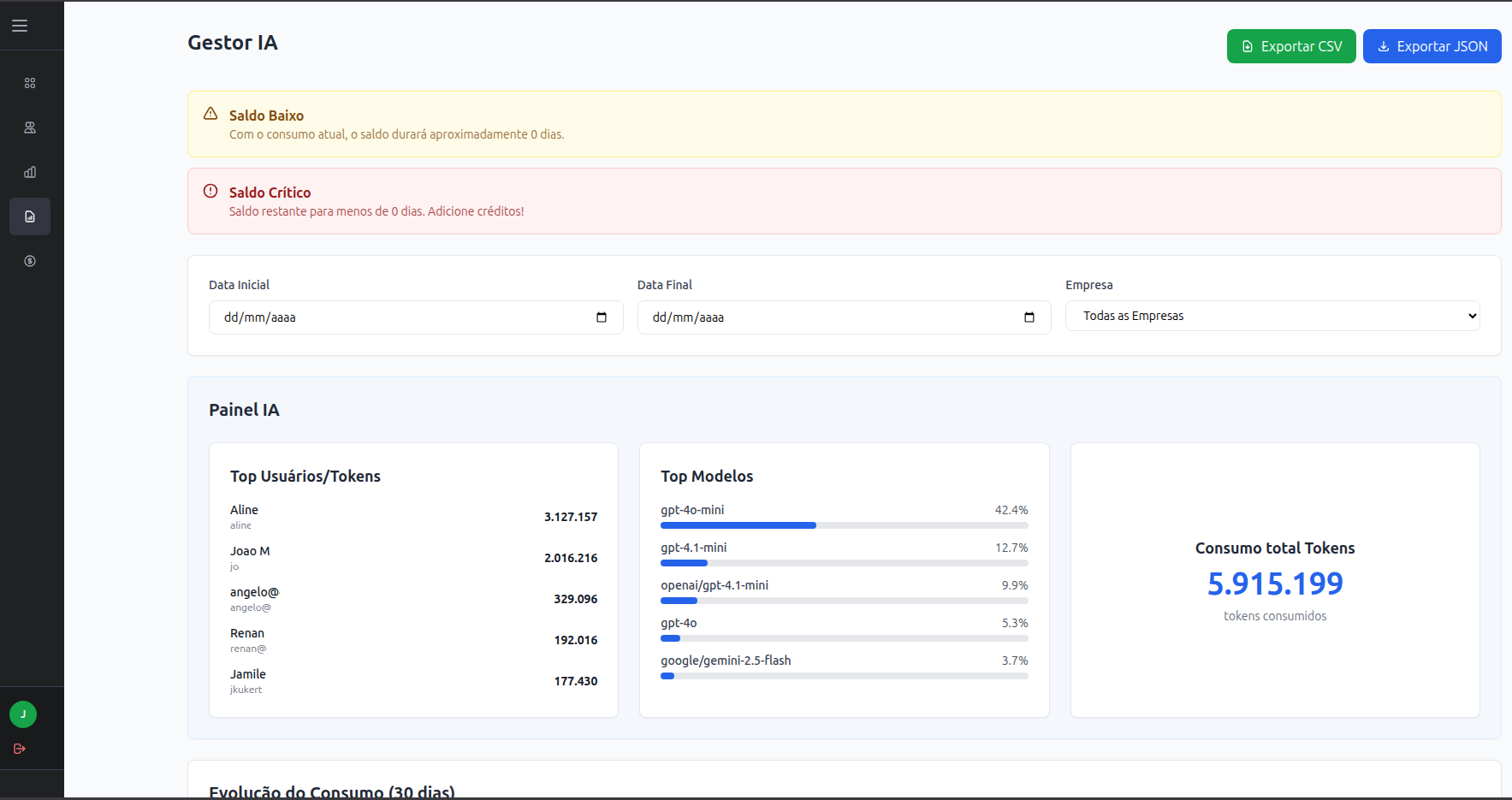Expand the Empresa dropdown

1272,316
